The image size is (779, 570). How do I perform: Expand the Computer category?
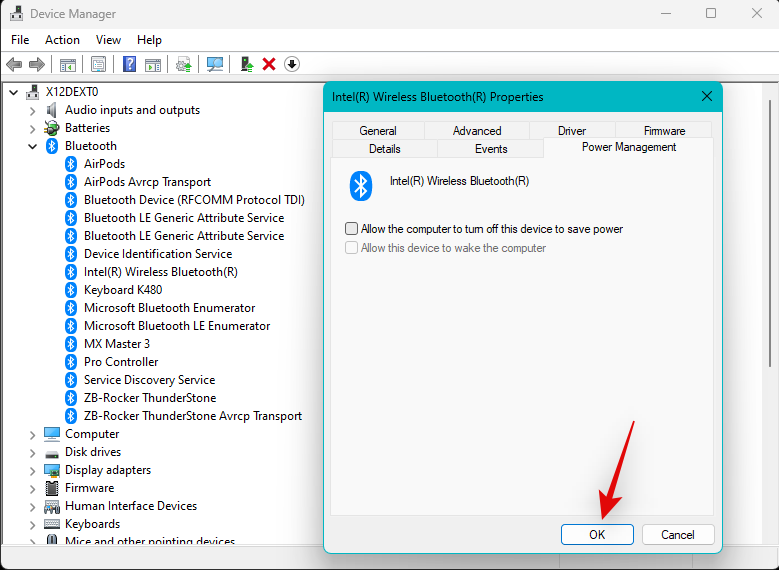32,435
